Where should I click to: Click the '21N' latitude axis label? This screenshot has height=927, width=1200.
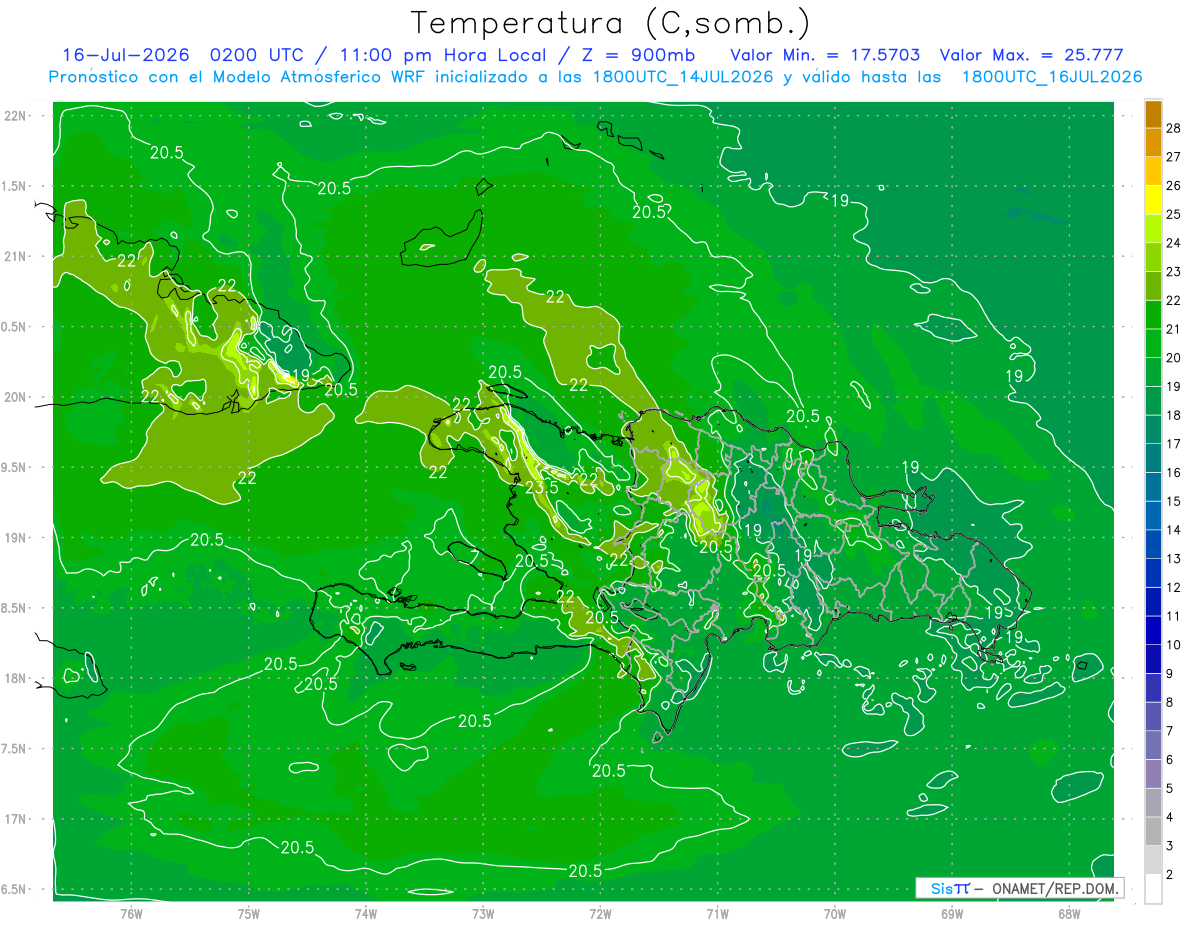[x=15, y=257]
